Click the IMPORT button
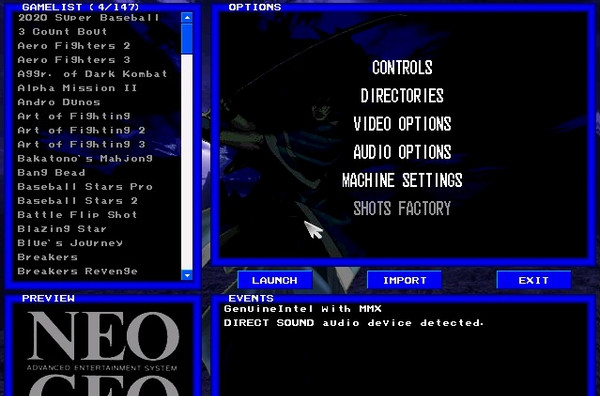600x411 pixels. 404,280
